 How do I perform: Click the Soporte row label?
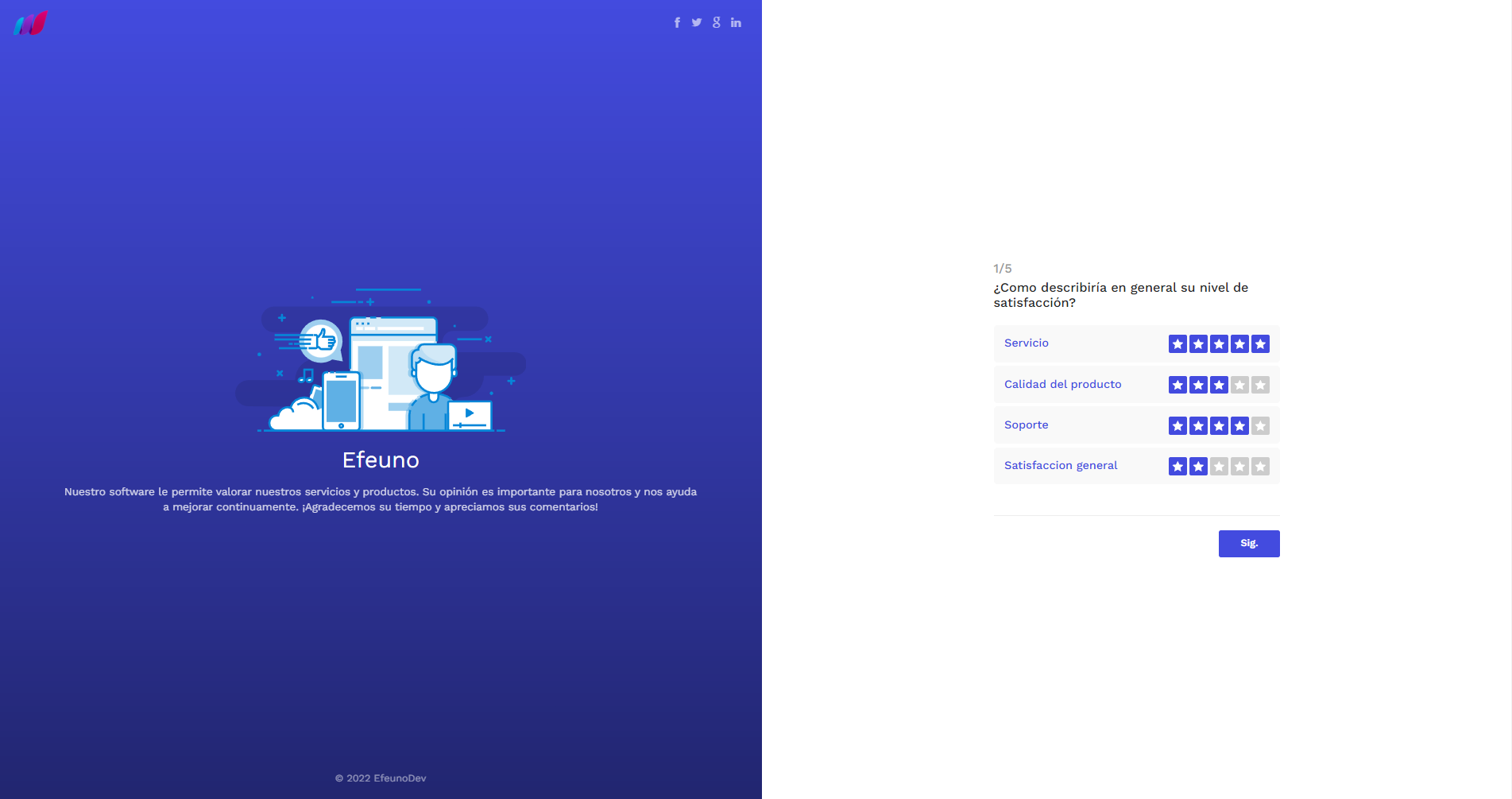[x=1027, y=425]
